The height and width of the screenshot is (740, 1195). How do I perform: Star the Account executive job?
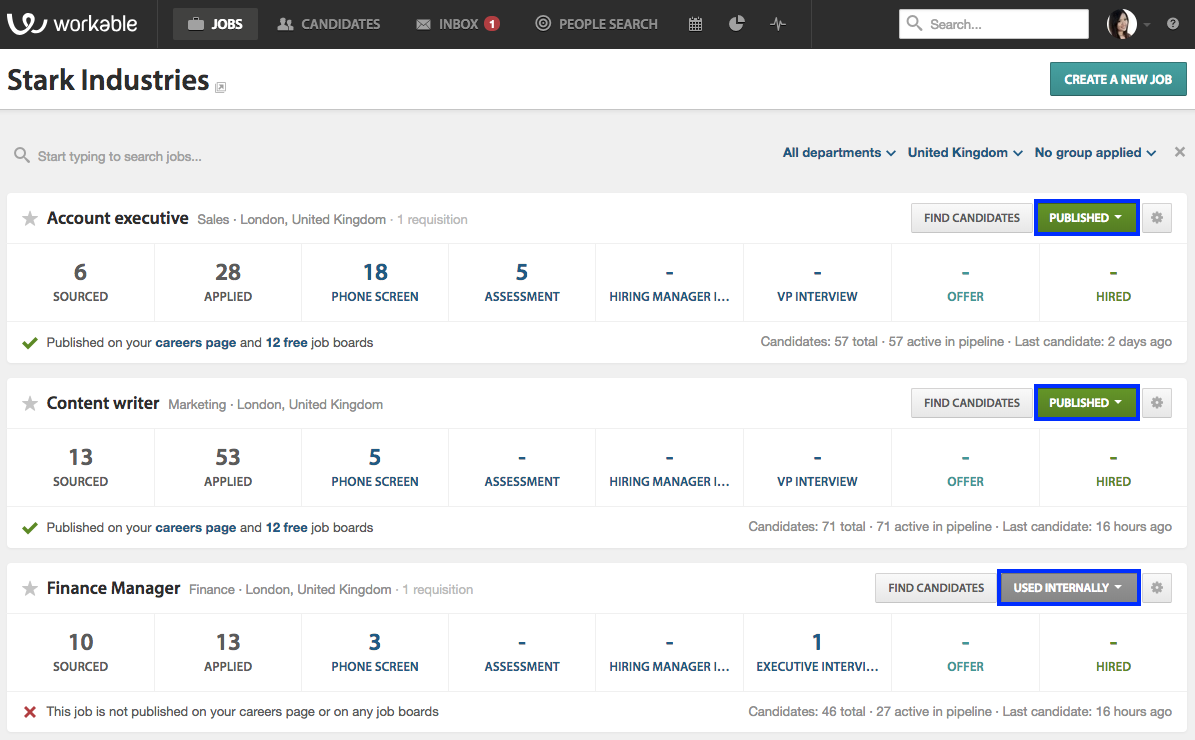coord(30,219)
